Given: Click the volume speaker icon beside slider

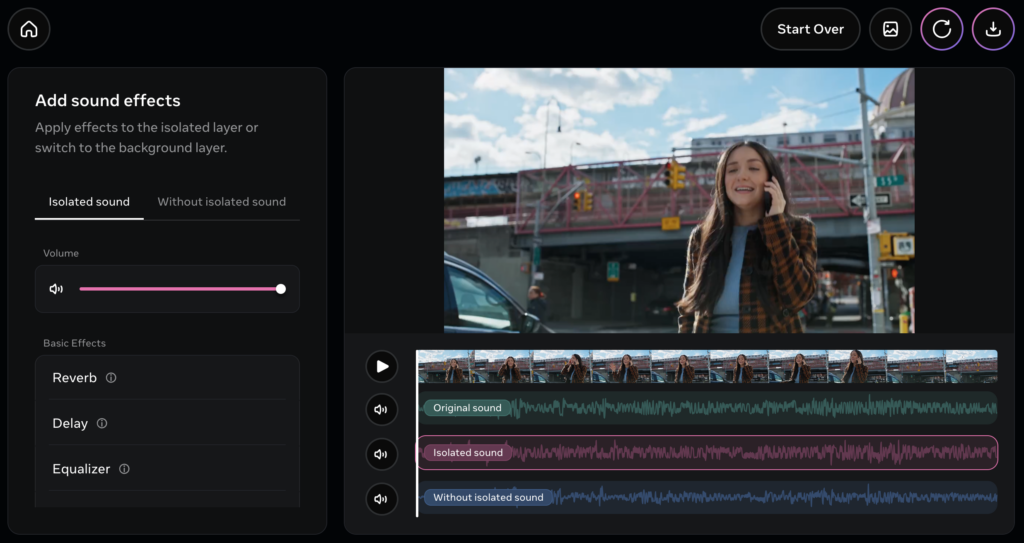Looking at the screenshot, I should (56, 289).
